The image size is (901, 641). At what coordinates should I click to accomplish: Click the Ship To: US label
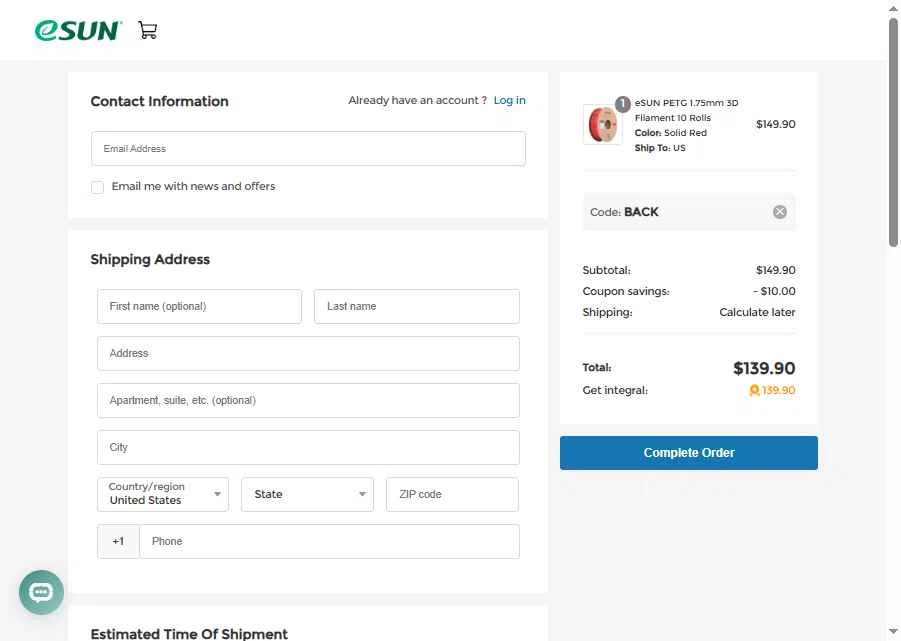tap(660, 148)
